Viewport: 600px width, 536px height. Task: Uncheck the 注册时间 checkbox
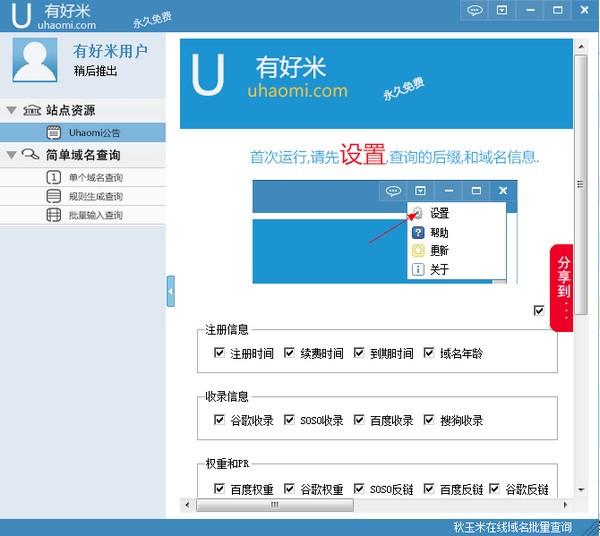219,353
